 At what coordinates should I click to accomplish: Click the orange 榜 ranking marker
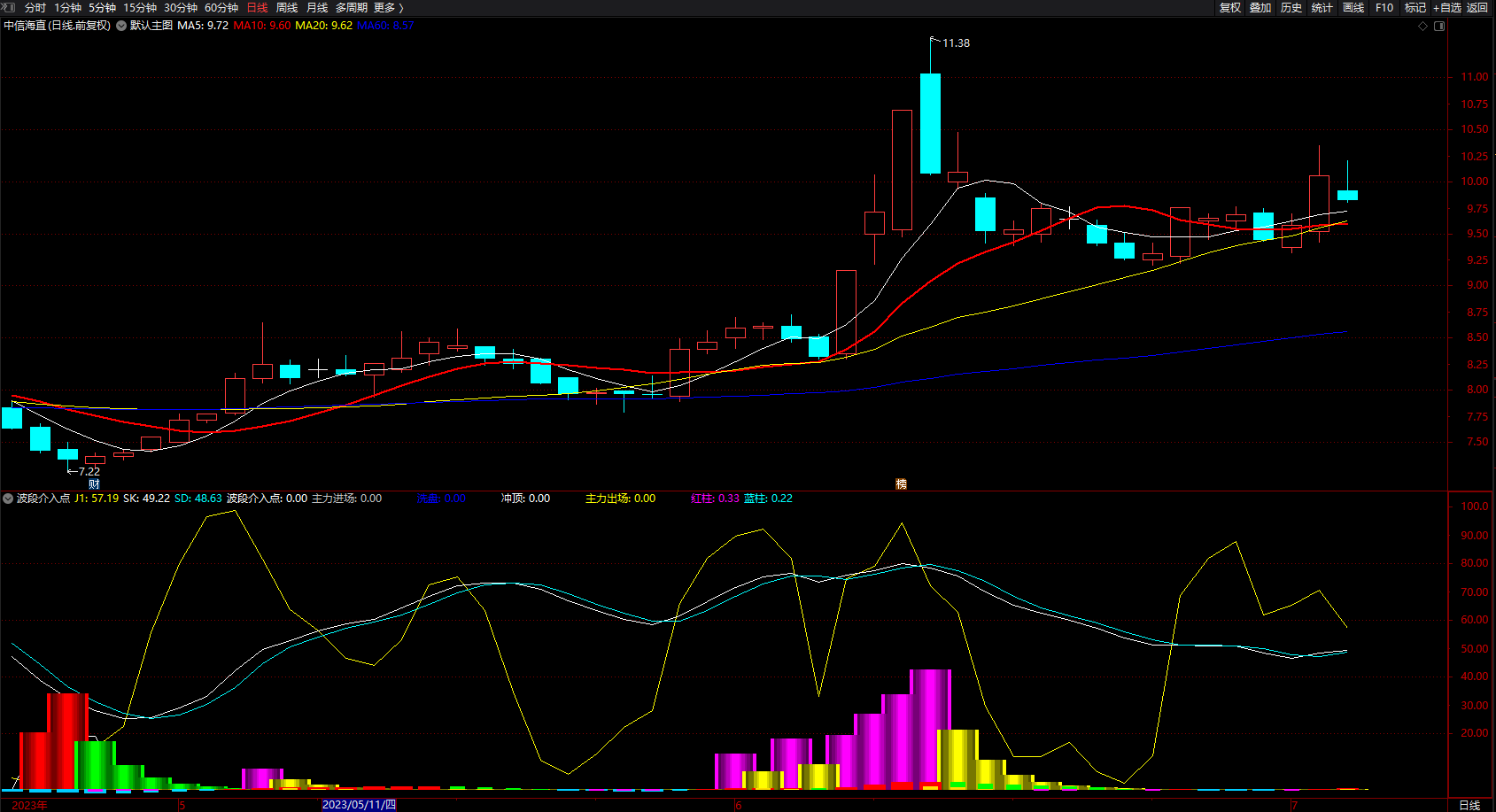(x=901, y=484)
